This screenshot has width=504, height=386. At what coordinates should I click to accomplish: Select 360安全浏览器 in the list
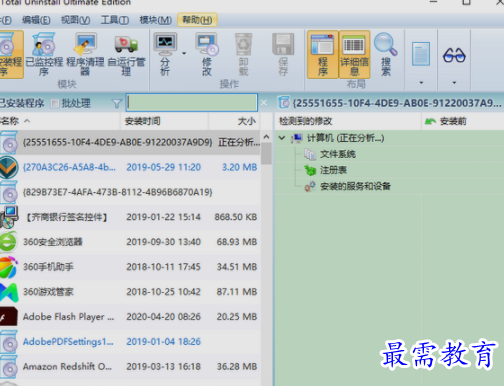(x=130, y=242)
